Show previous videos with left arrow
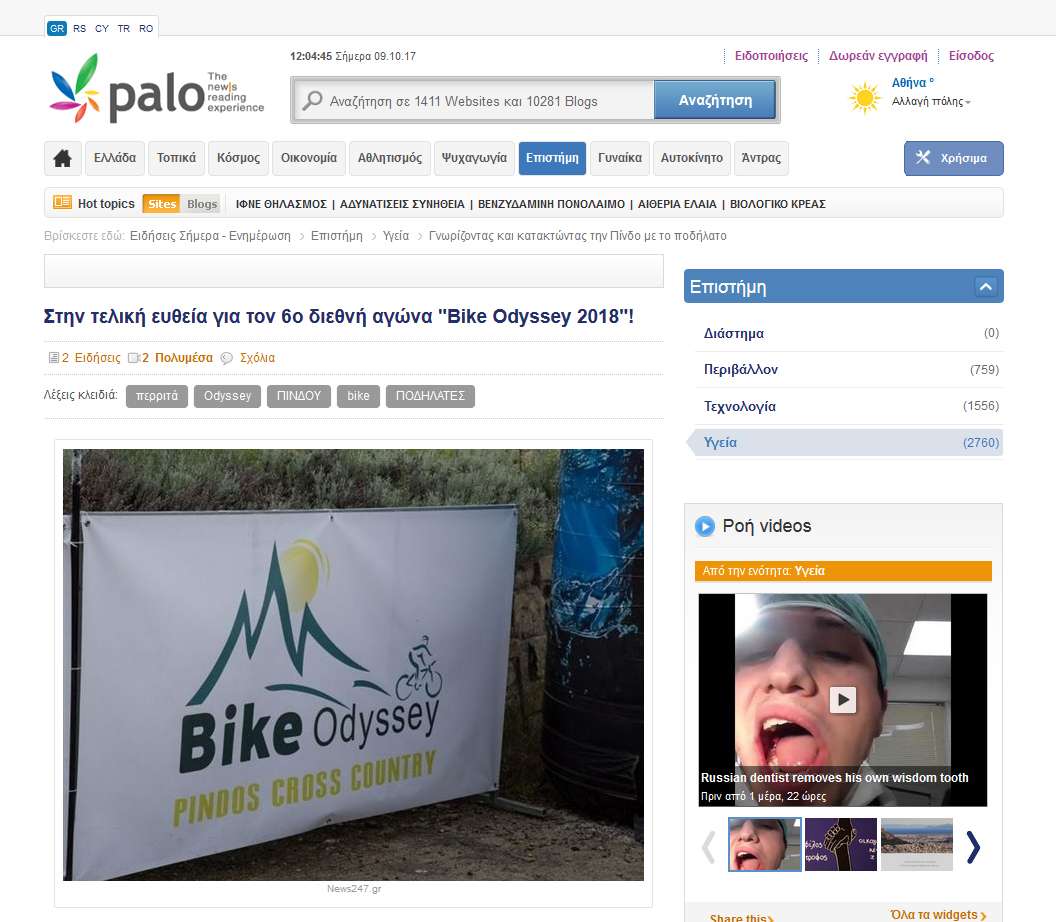Image resolution: width=1056 pixels, height=922 pixels. click(708, 847)
